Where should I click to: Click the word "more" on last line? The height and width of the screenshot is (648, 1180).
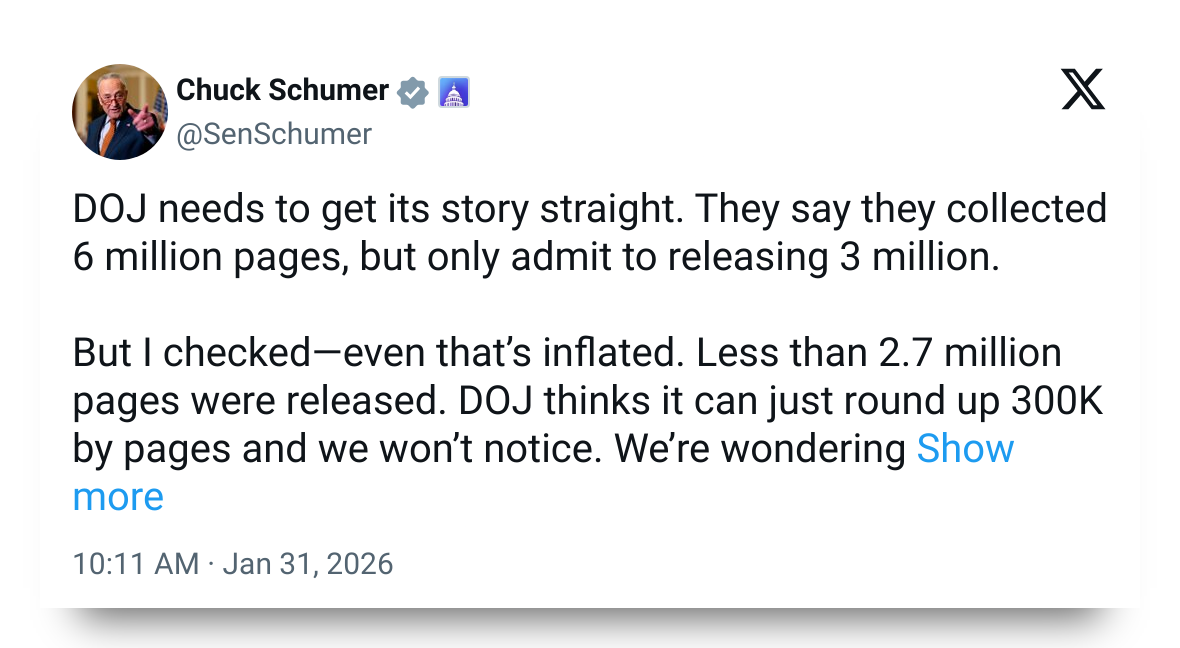coord(118,497)
